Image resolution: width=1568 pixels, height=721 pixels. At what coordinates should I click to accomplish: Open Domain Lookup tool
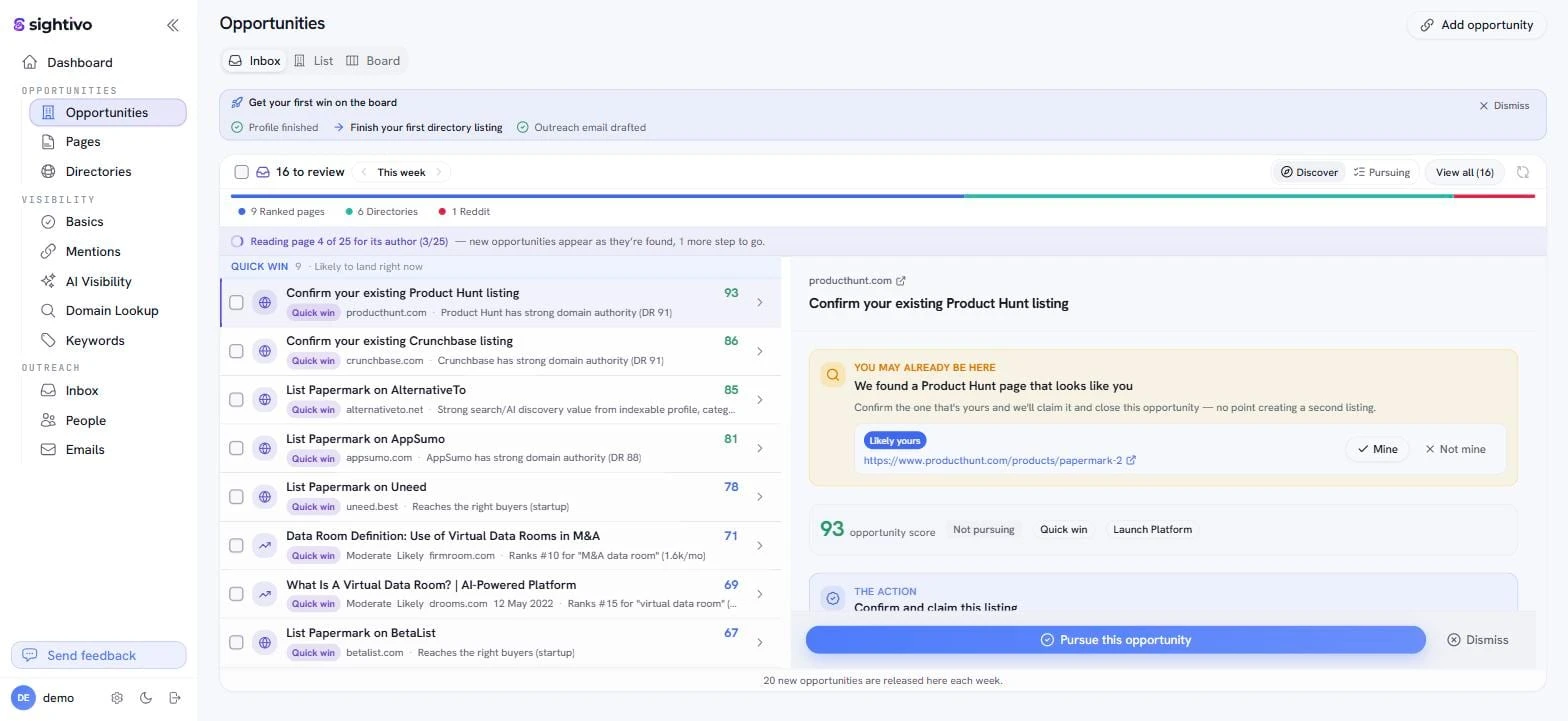tap(112, 310)
